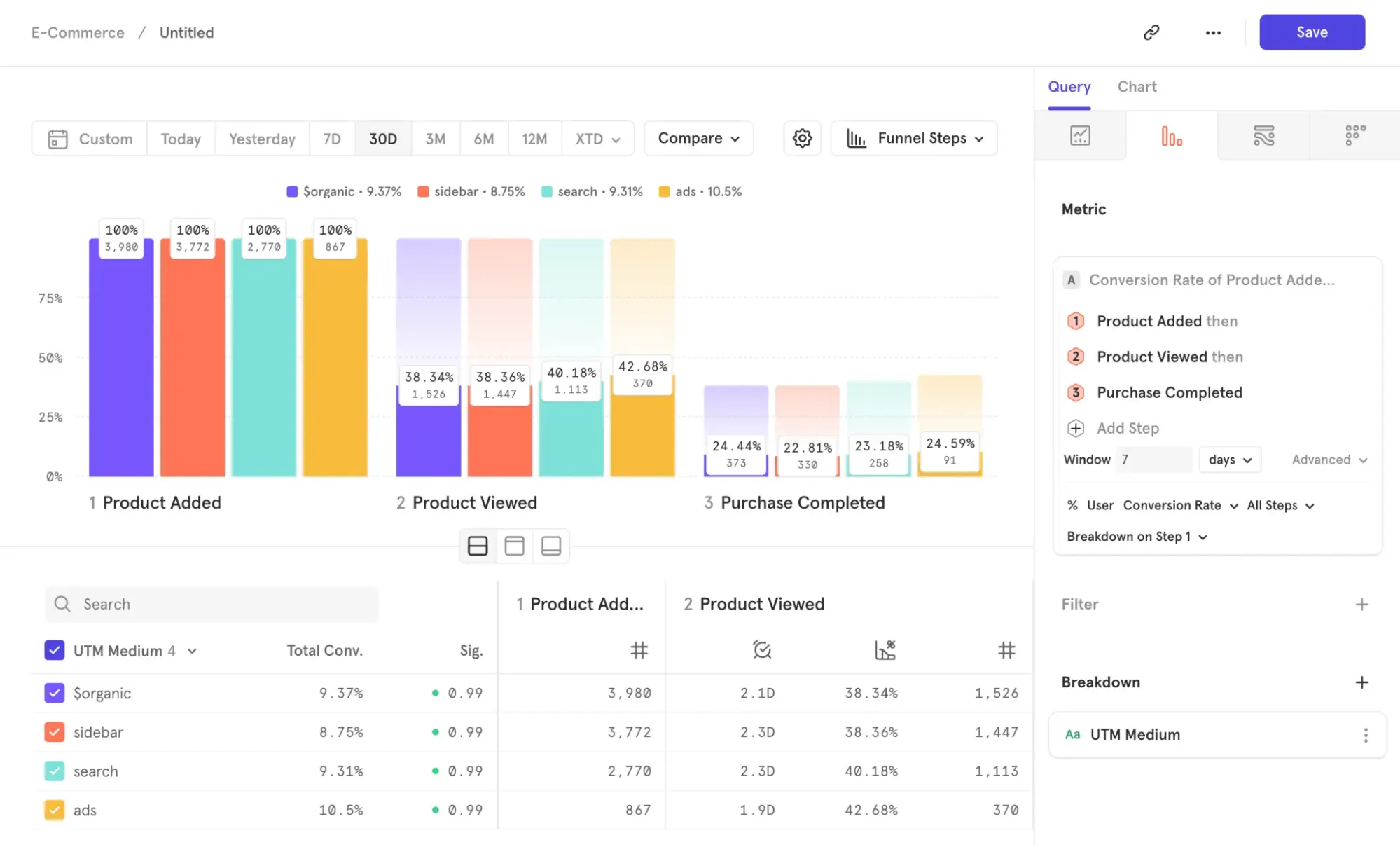Copy the report link icon
Screen dimensions: 1400x847
(1153, 32)
